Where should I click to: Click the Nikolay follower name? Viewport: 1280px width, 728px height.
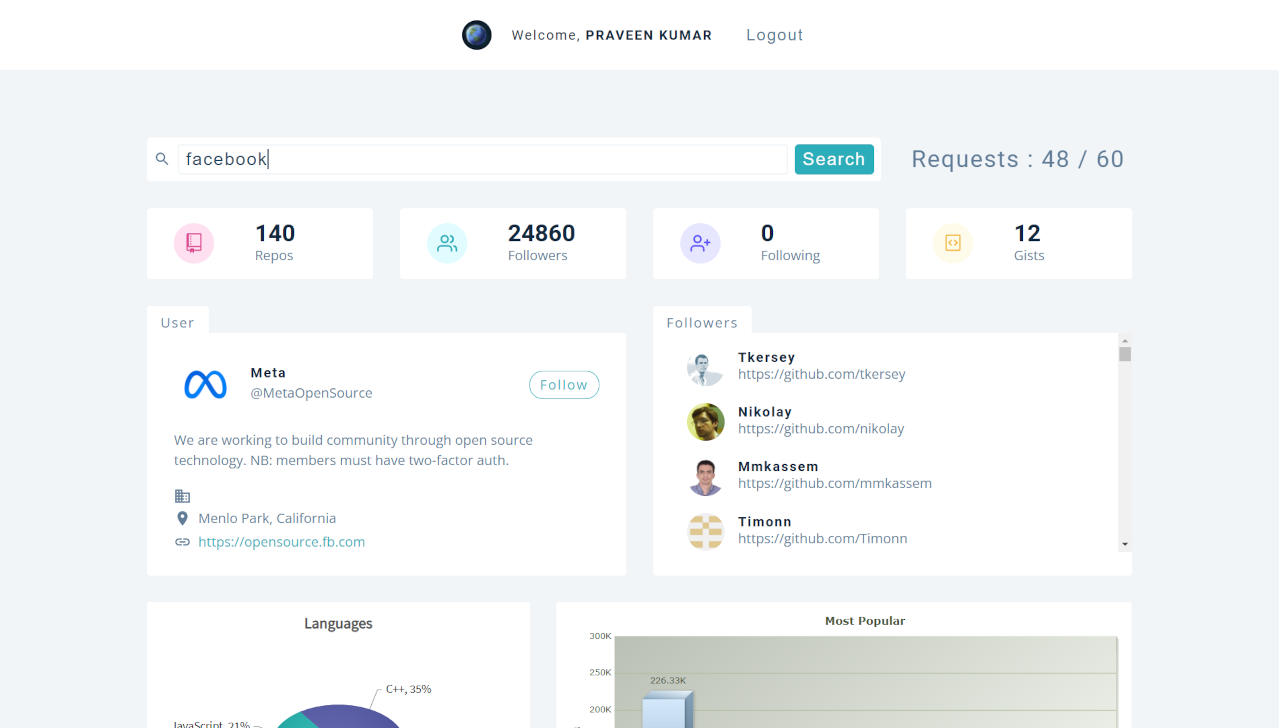click(765, 412)
